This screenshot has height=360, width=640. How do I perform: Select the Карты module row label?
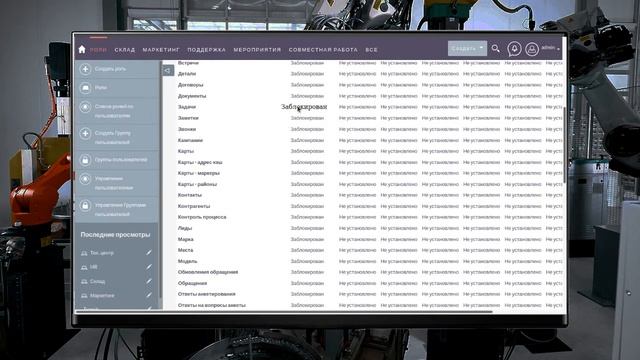186,151
